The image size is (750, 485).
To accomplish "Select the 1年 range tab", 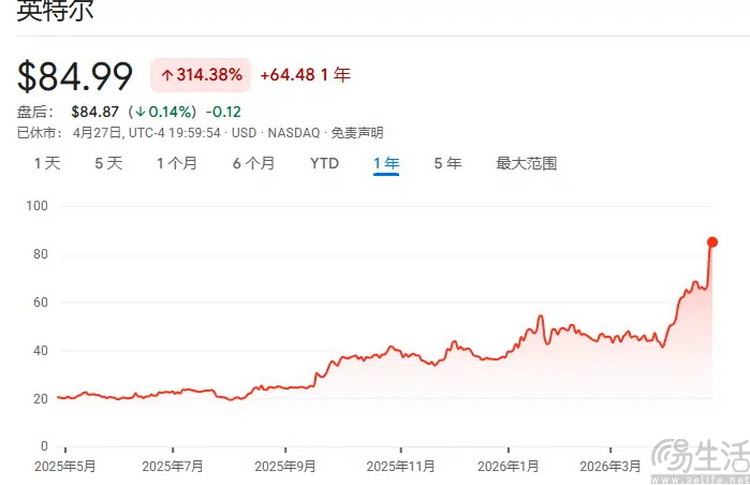I will [x=386, y=164].
